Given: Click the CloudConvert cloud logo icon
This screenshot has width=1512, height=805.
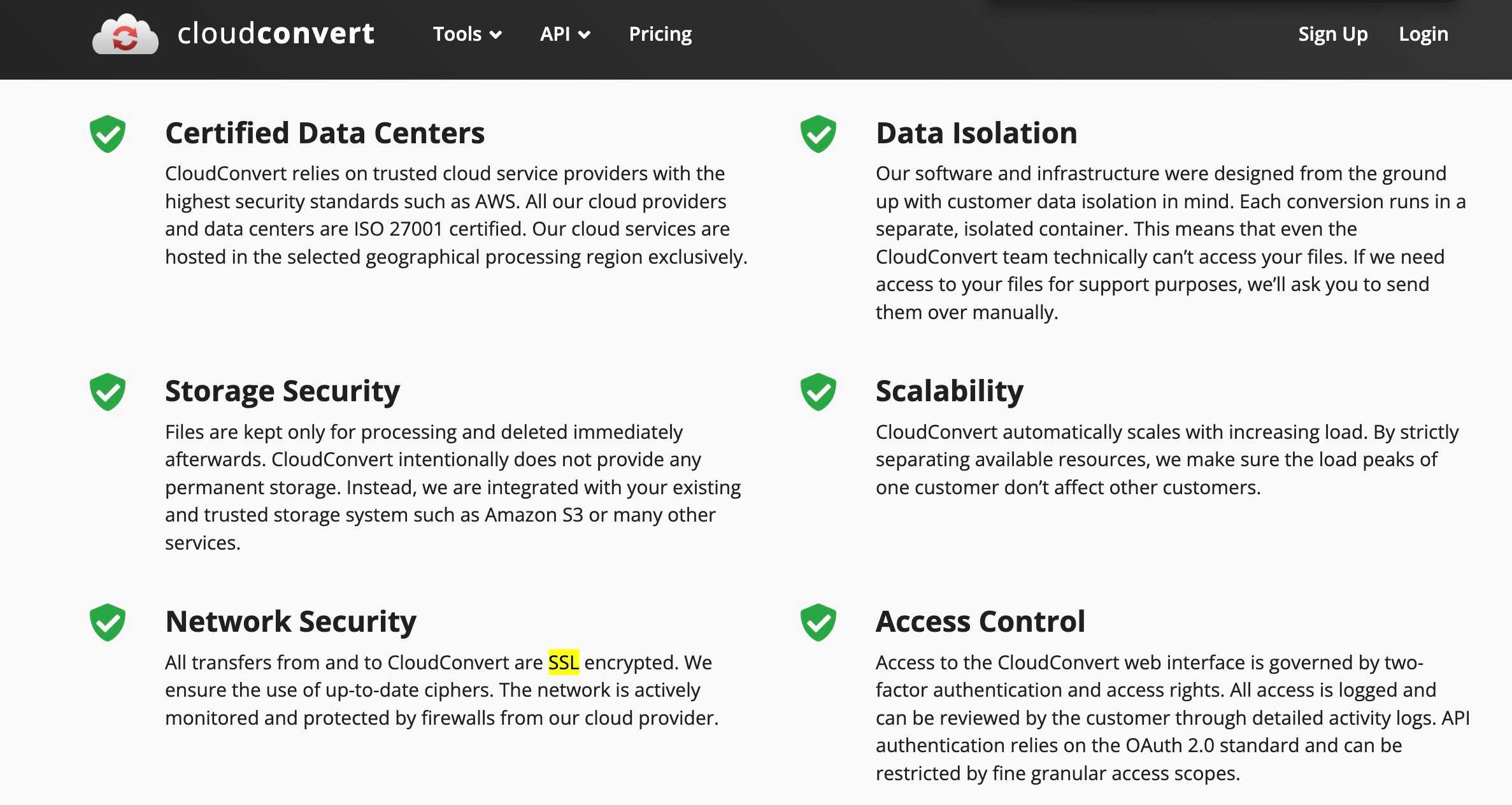Looking at the screenshot, I should tap(125, 34).
